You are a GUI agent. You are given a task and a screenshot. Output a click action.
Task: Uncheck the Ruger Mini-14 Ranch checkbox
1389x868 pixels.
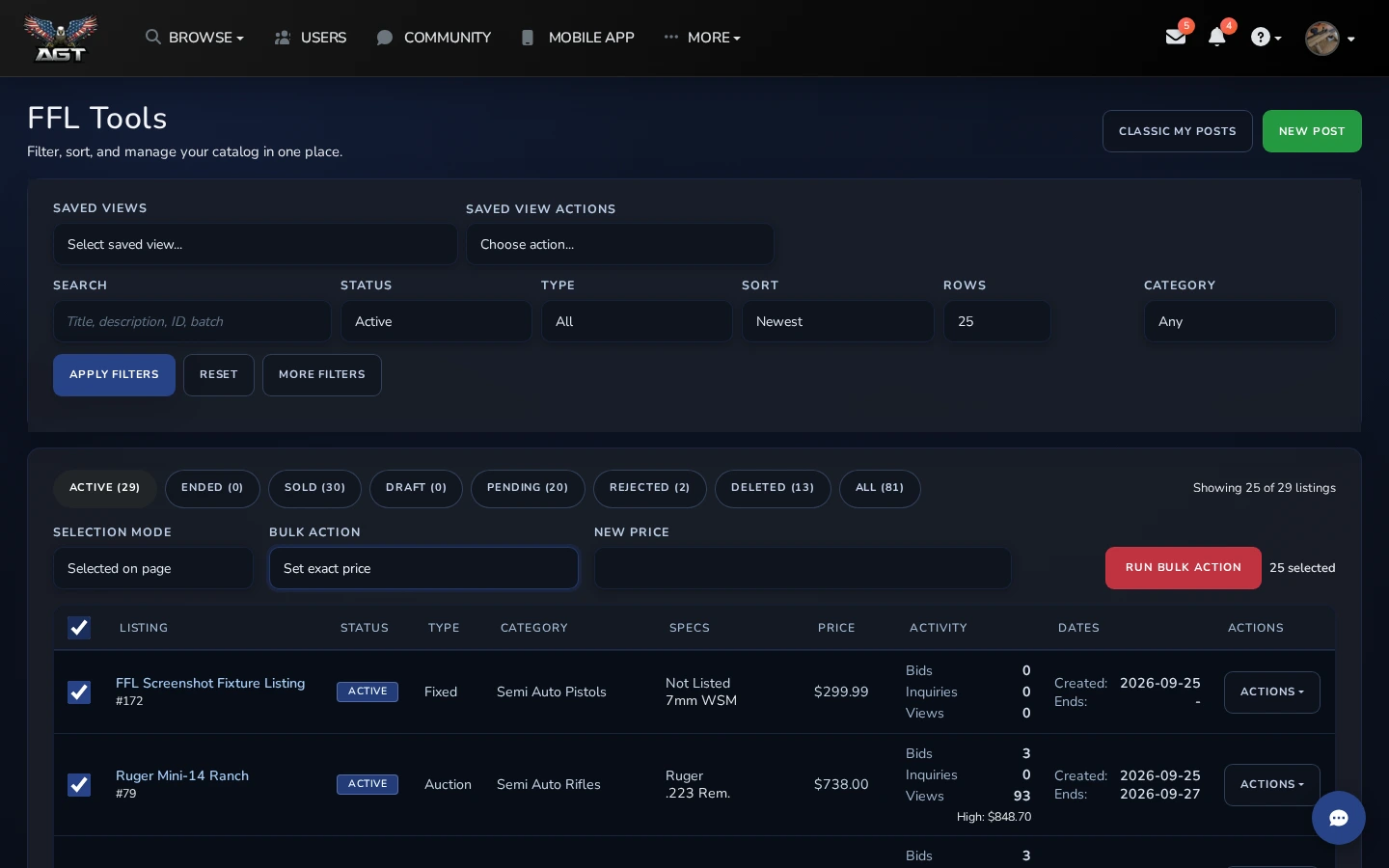pos(79,785)
